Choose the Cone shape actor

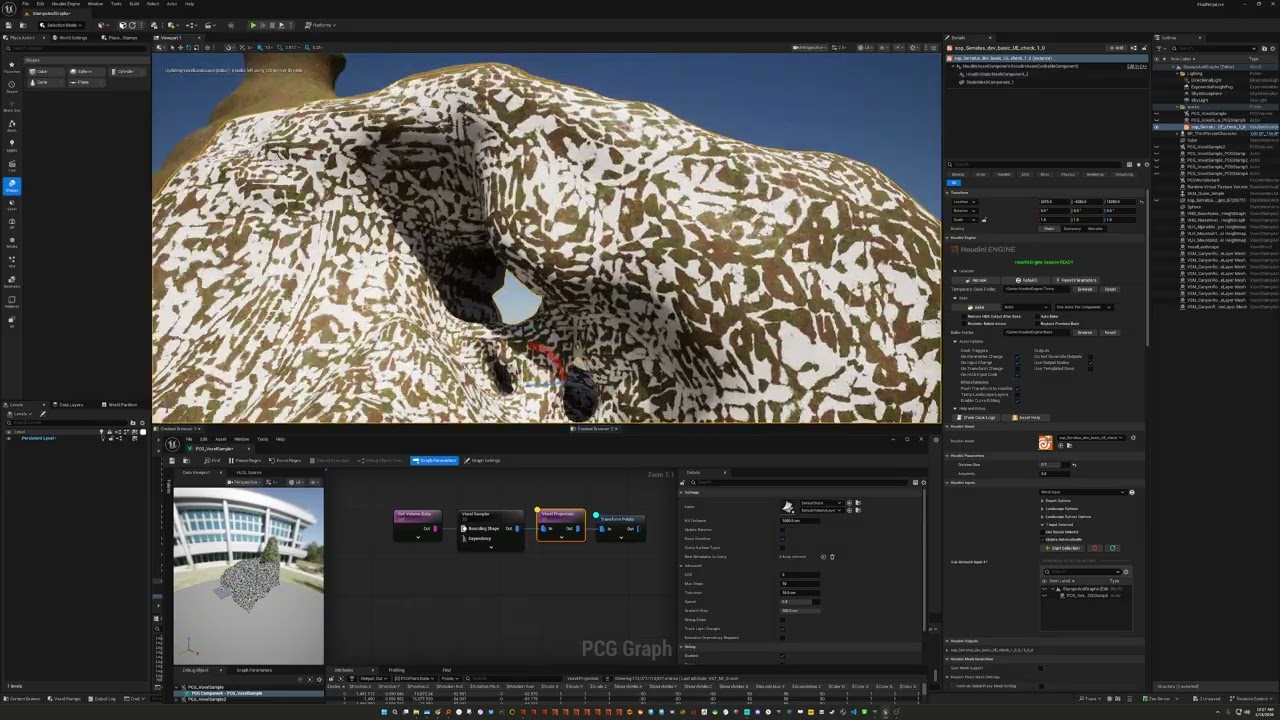[46, 82]
